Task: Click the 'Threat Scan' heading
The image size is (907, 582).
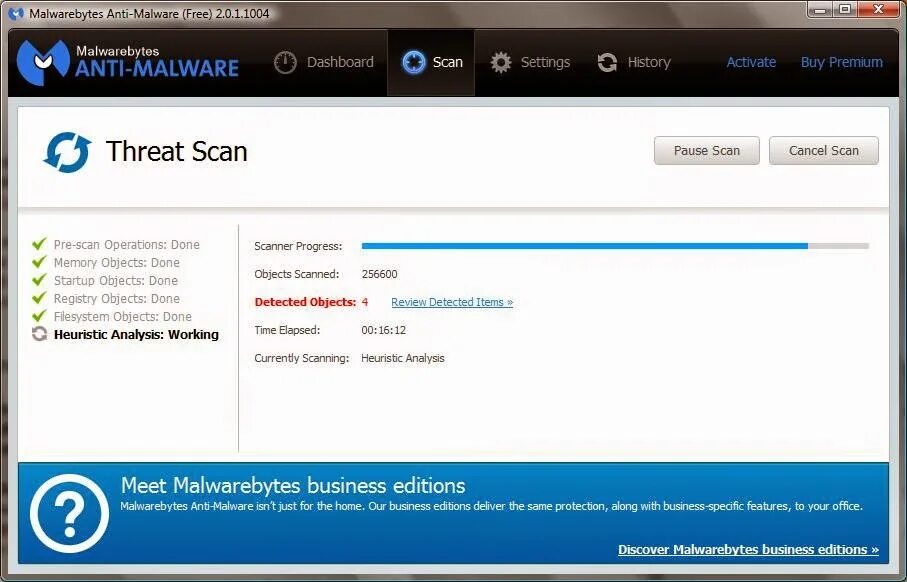Action: point(176,152)
